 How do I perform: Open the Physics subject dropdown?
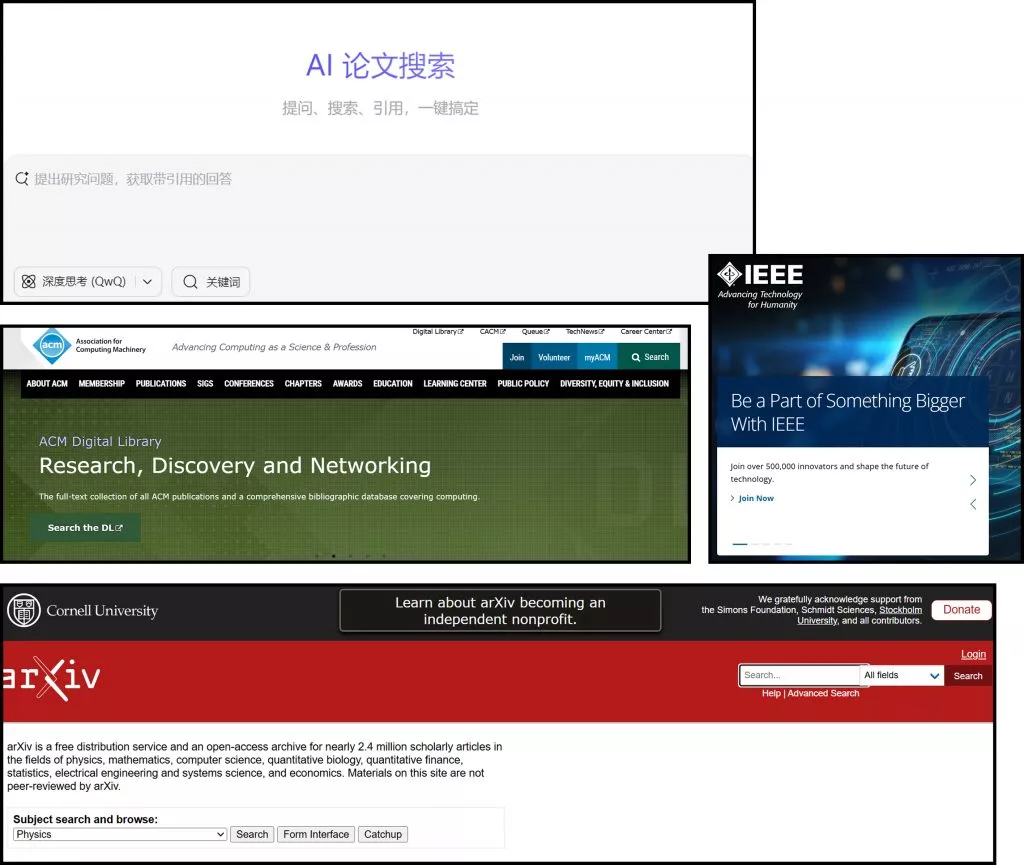pos(118,834)
